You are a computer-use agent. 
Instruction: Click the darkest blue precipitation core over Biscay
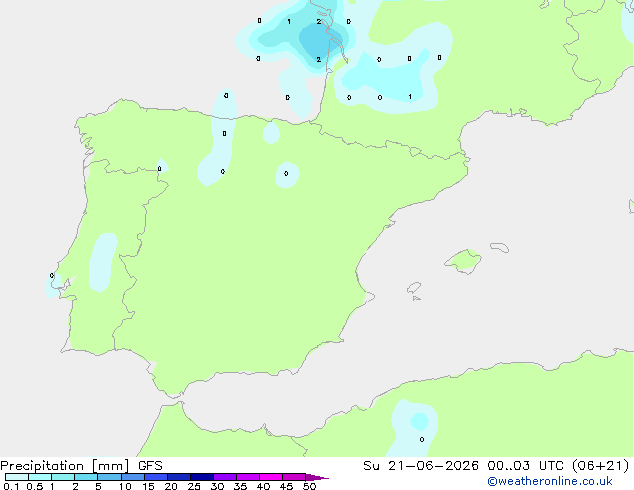click(x=320, y=40)
